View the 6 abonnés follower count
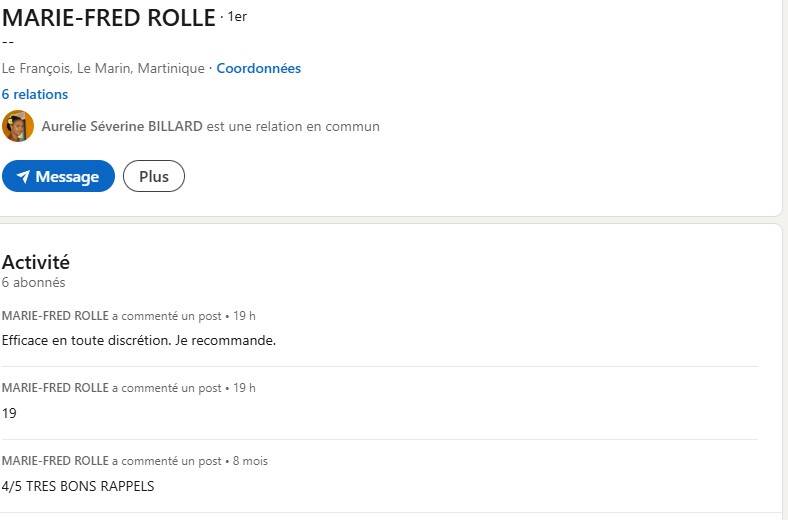The width and height of the screenshot is (788, 520). [x=33, y=282]
